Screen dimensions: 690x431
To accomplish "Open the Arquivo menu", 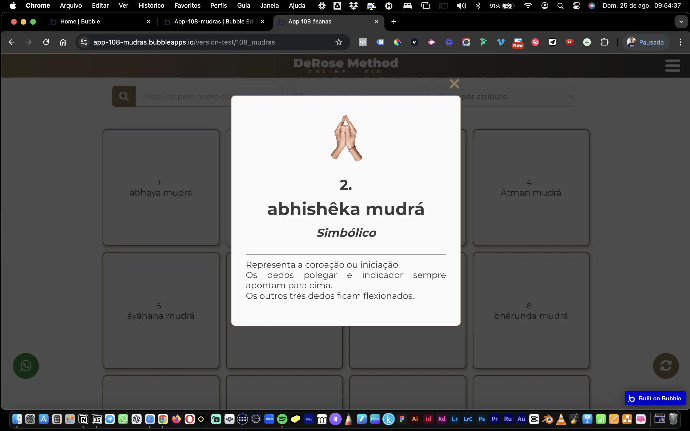I will [70, 6].
